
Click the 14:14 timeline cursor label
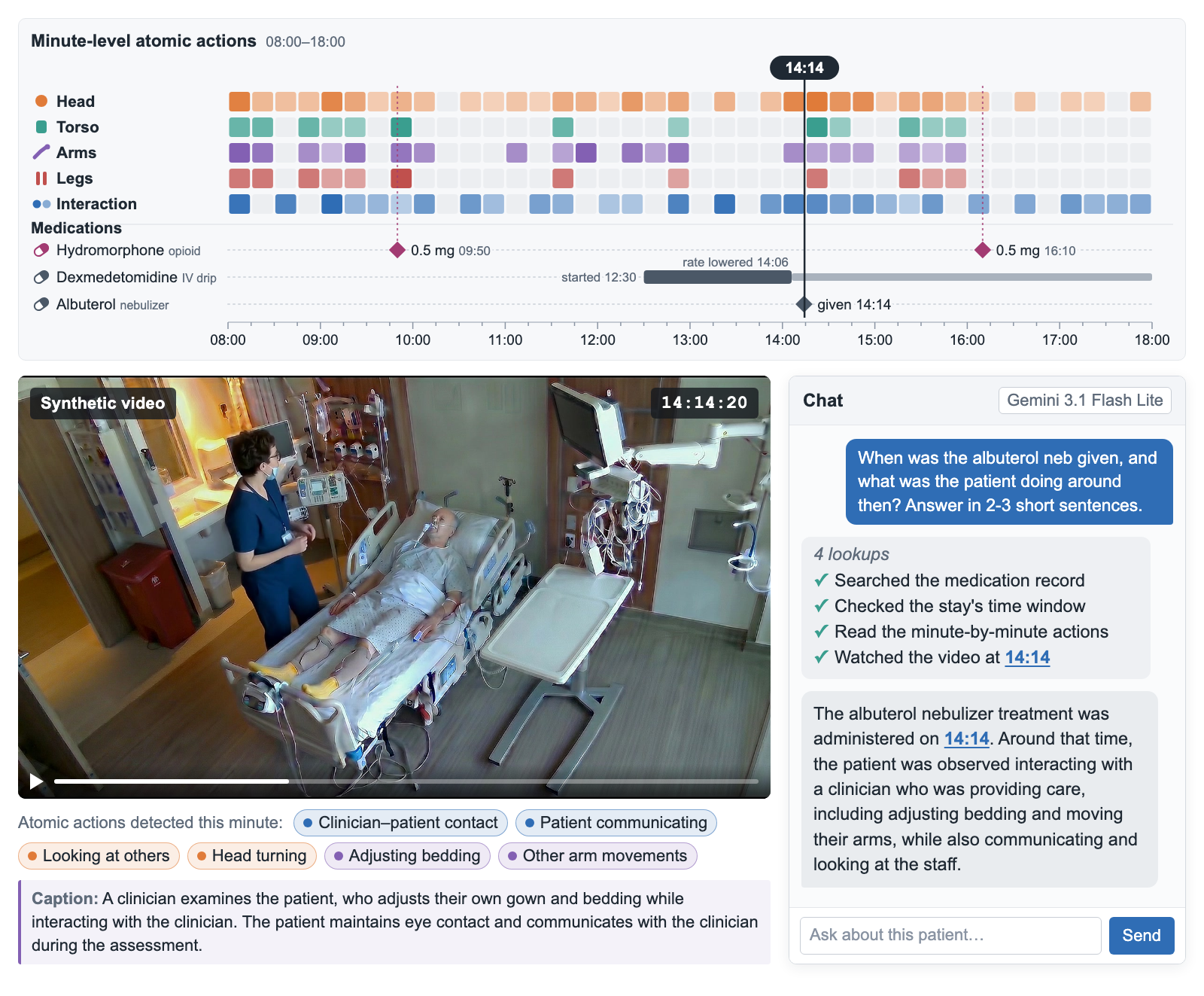click(804, 68)
